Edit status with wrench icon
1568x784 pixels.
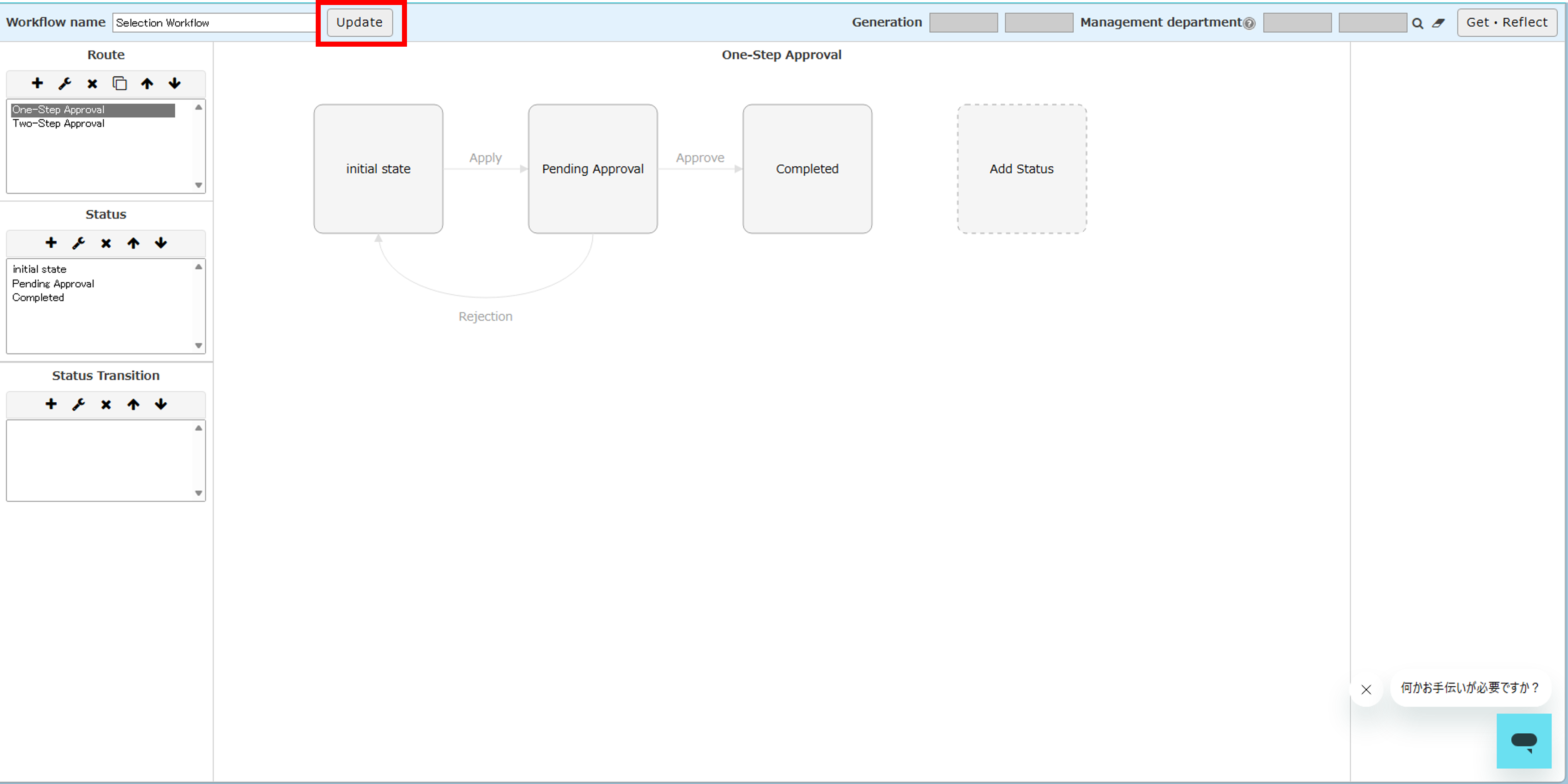(x=78, y=243)
